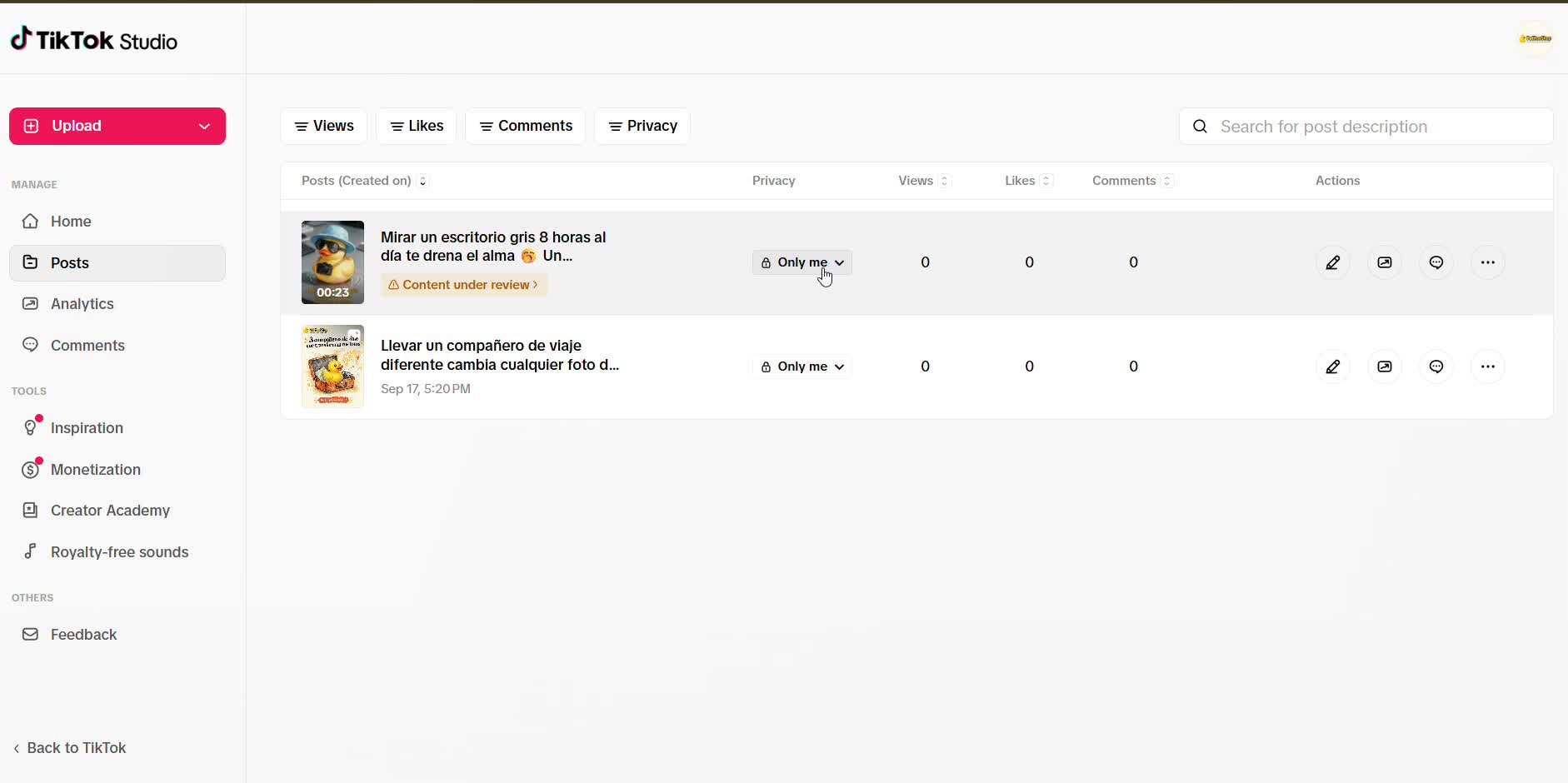
Task: Open analytics for 'Llevar un compañero de viaje' post
Action: pos(1385,367)
